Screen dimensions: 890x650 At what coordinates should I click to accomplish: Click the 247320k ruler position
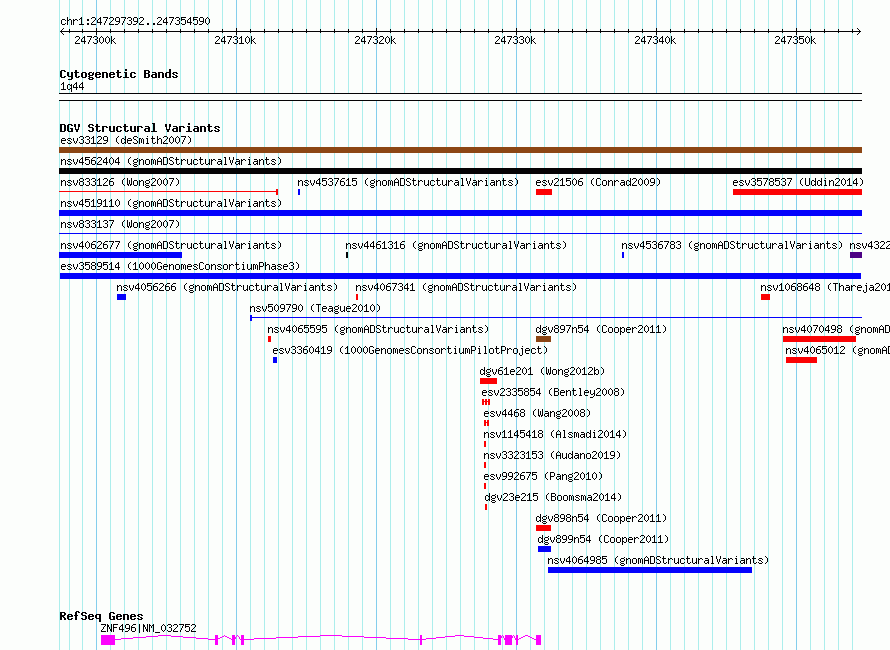point(375,40)
